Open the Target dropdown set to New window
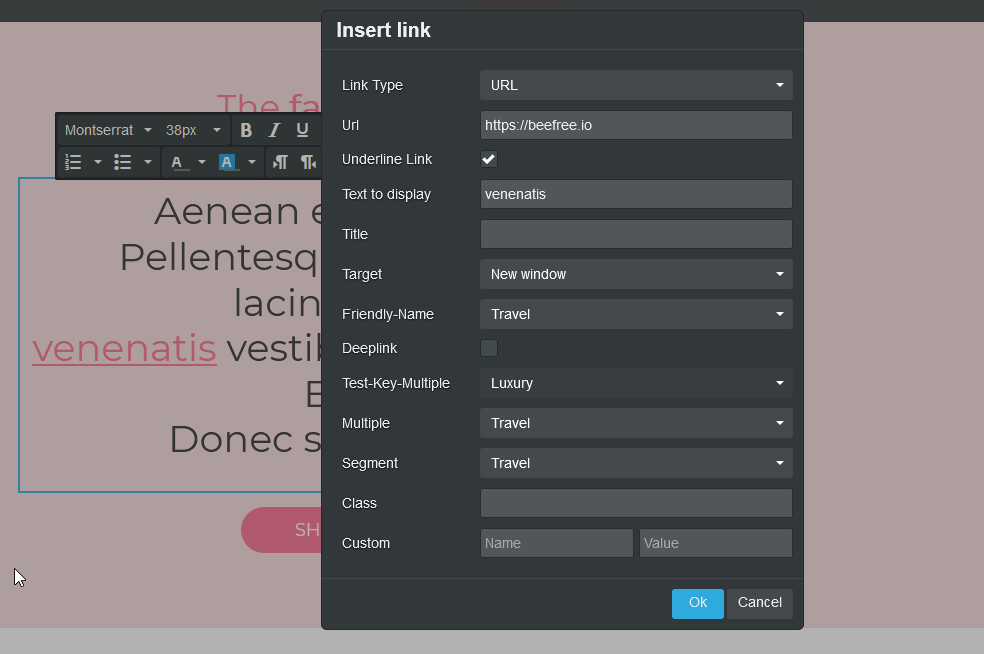 (x=636, y=274)
